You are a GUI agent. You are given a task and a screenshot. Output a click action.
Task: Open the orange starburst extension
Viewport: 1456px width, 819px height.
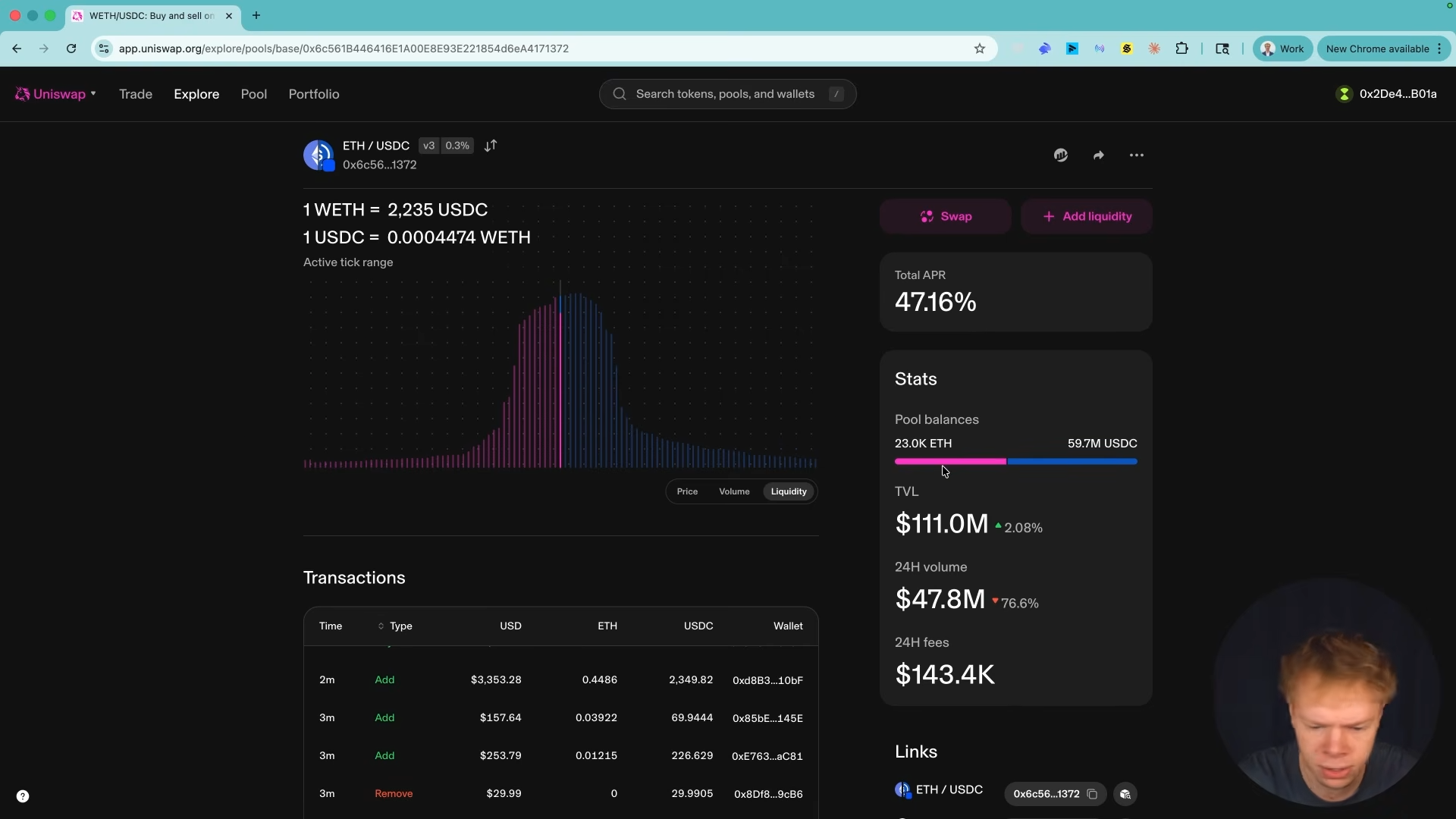1154,49
